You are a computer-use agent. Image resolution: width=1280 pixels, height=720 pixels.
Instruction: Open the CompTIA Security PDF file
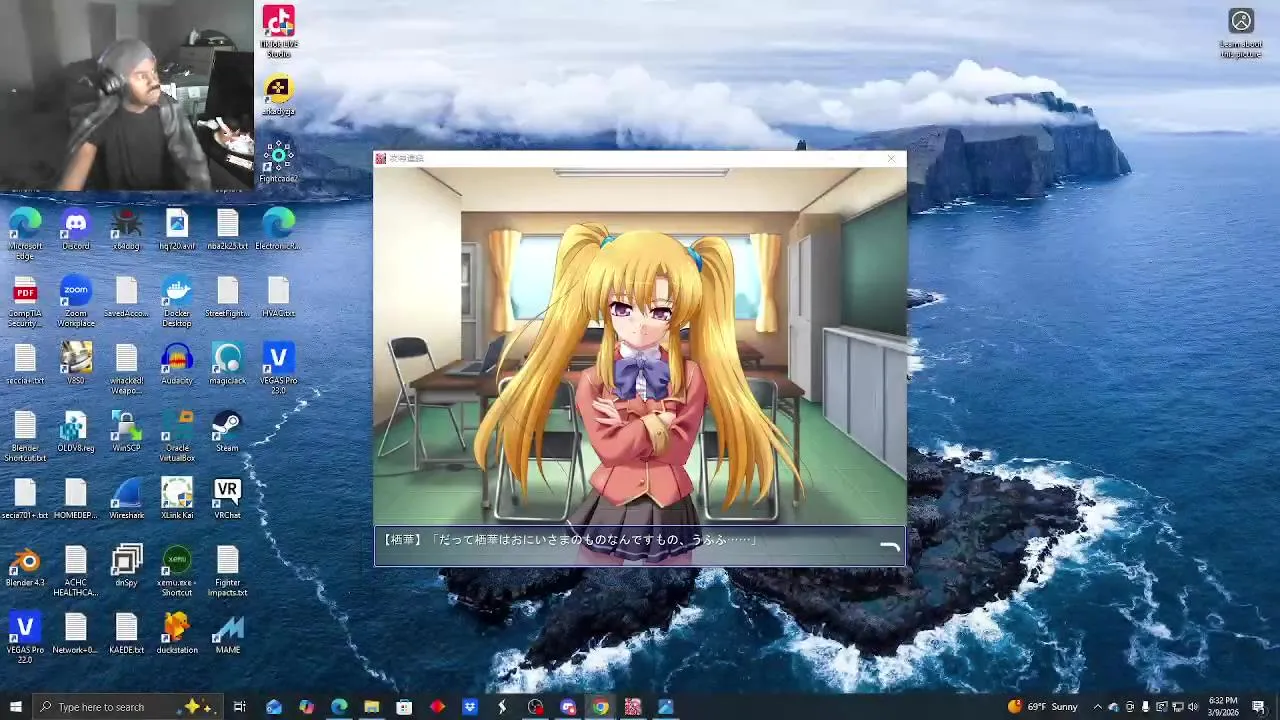click(x=25, y=303)
